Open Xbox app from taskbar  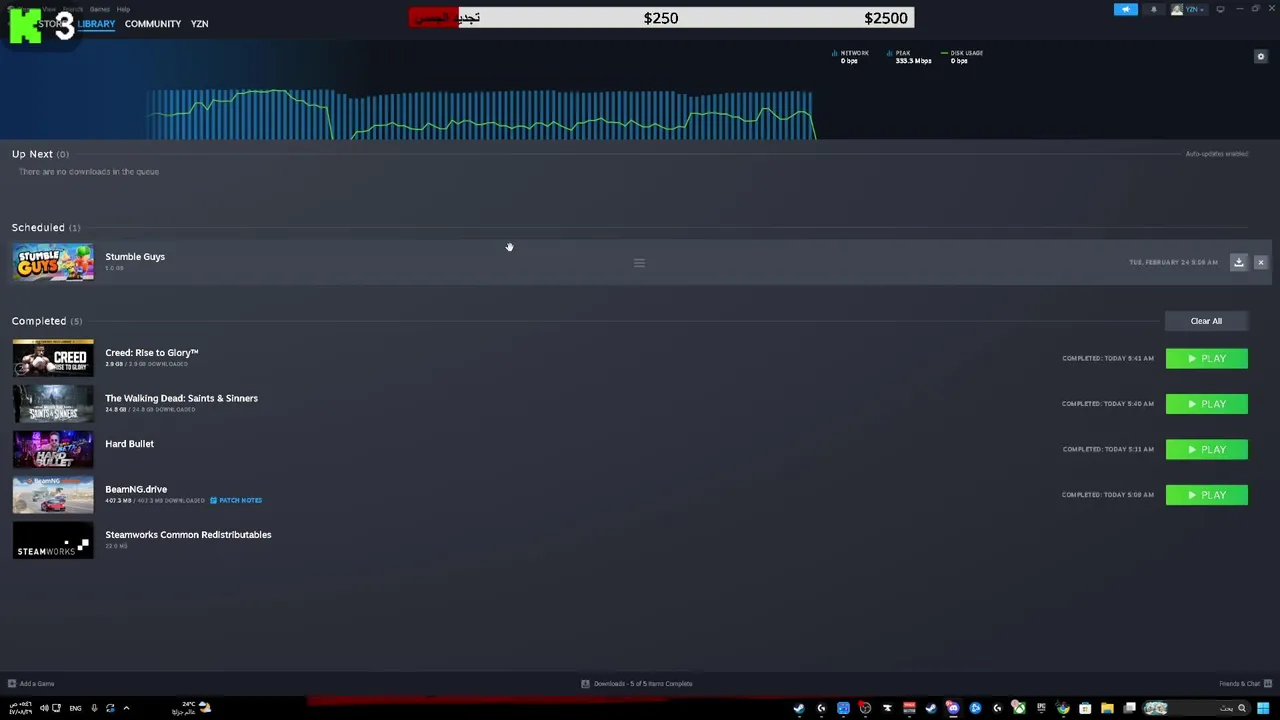point(1019,708)
